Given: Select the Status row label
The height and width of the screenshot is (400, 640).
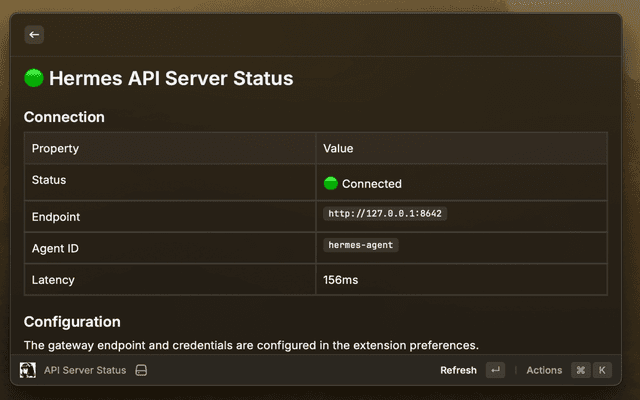Looking at the screenshot, I should (49, 180).
